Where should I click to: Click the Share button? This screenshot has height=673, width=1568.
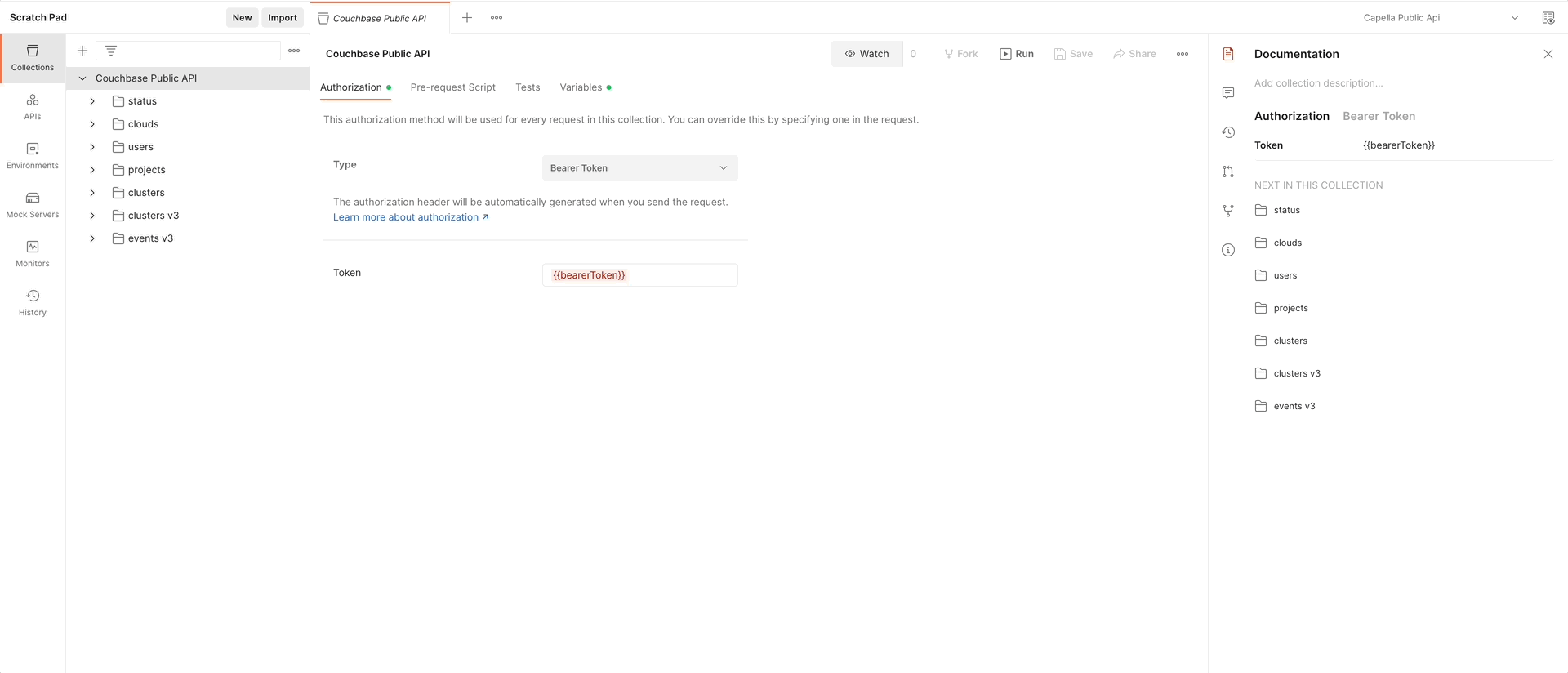(1134, 54)
